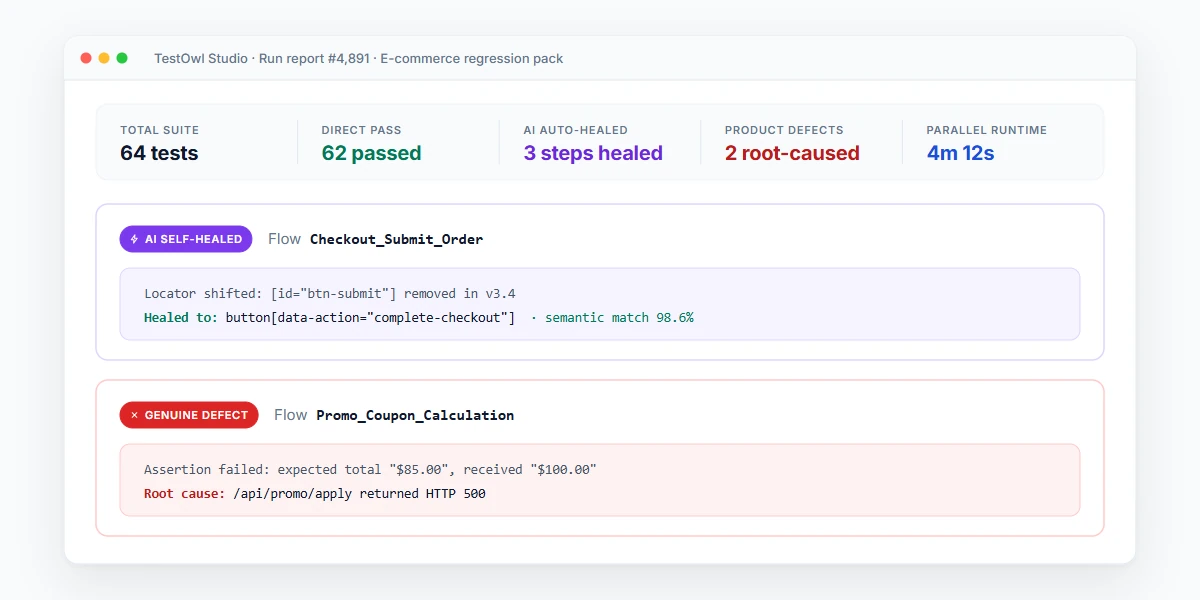Select the "PRODUCT DEFECTS" stat label
Screen dimensions: 1200x600
784,130
